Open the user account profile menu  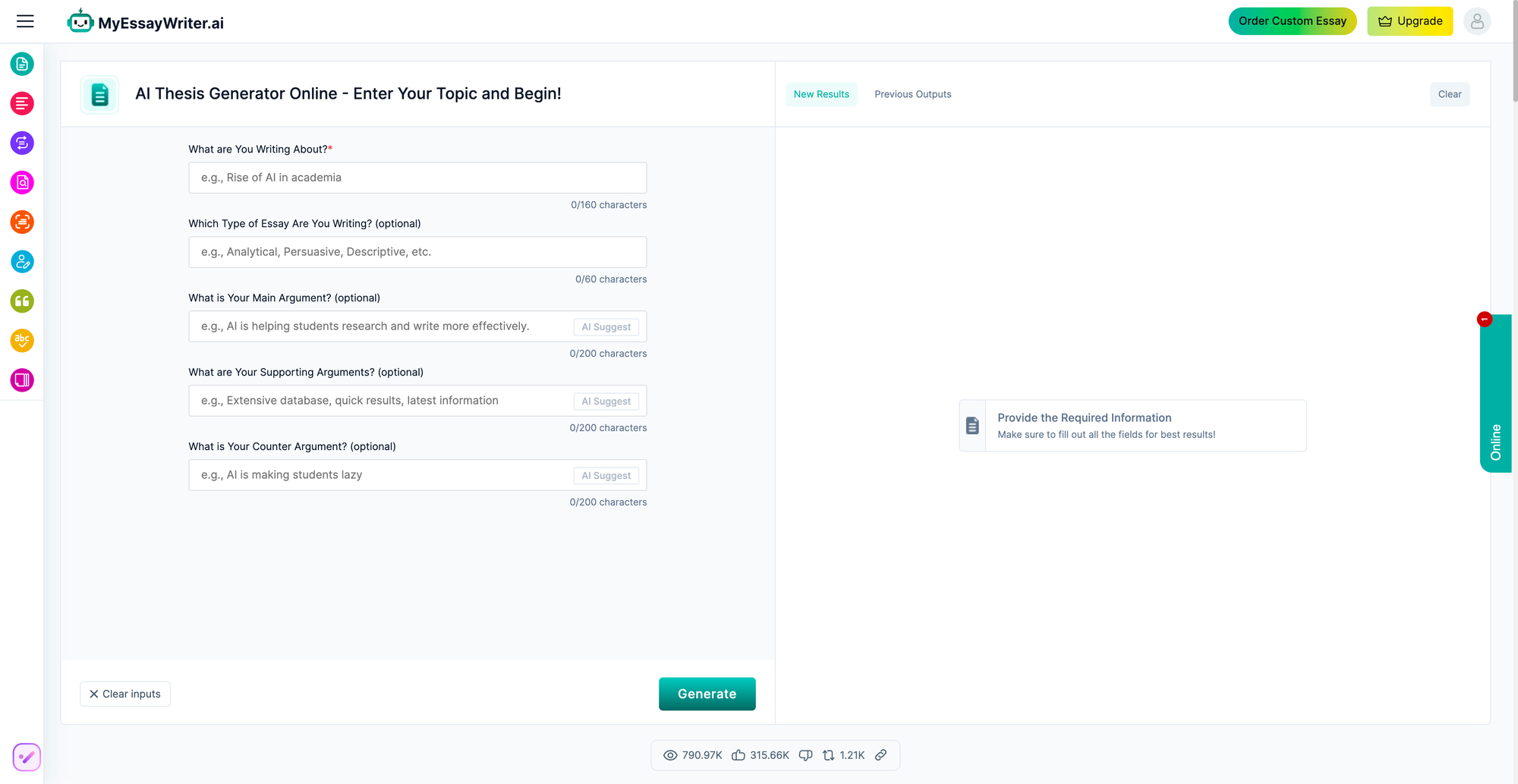click(1477, 20)
